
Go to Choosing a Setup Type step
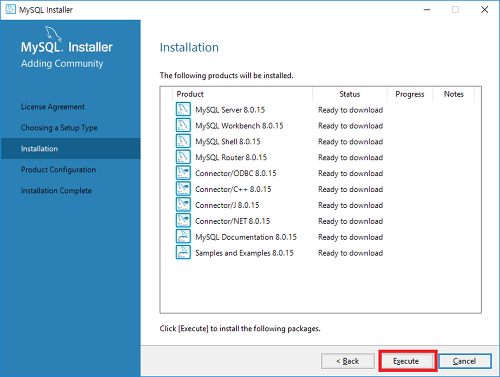click(59, 128)
